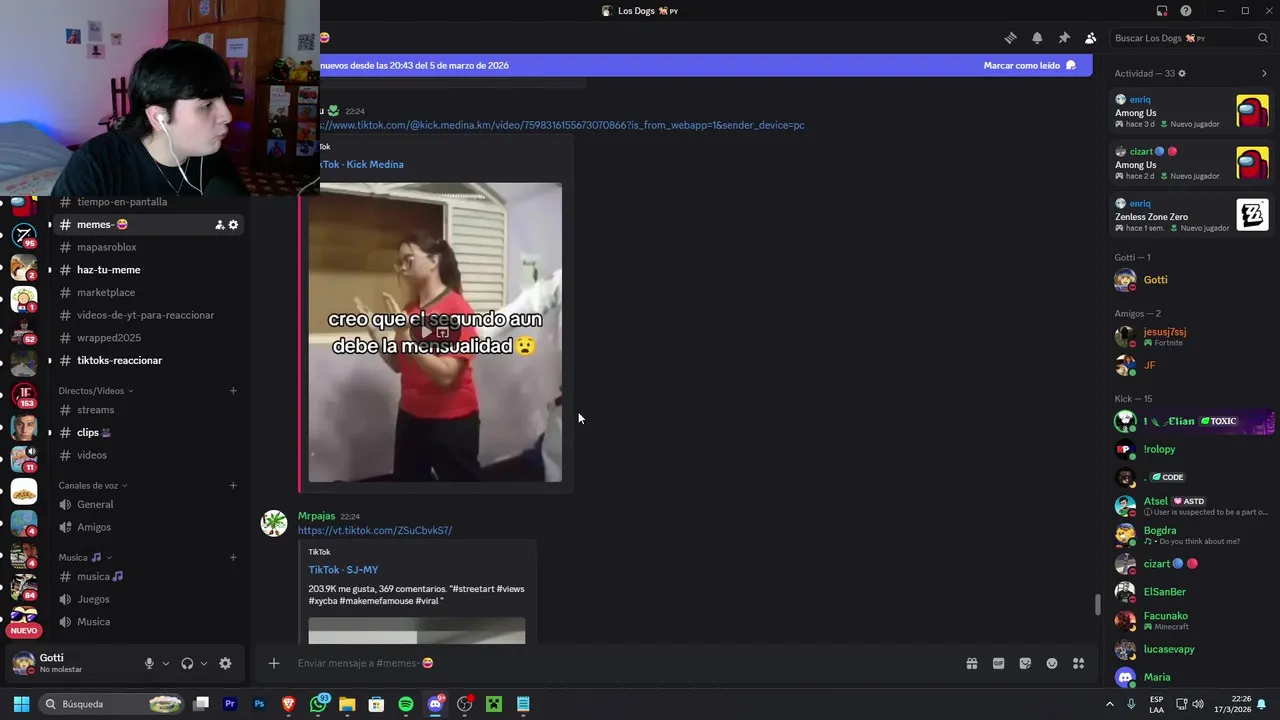Show pinned messages via pin icon
The image size is (1280, 720).
(x=1064, y=38)
